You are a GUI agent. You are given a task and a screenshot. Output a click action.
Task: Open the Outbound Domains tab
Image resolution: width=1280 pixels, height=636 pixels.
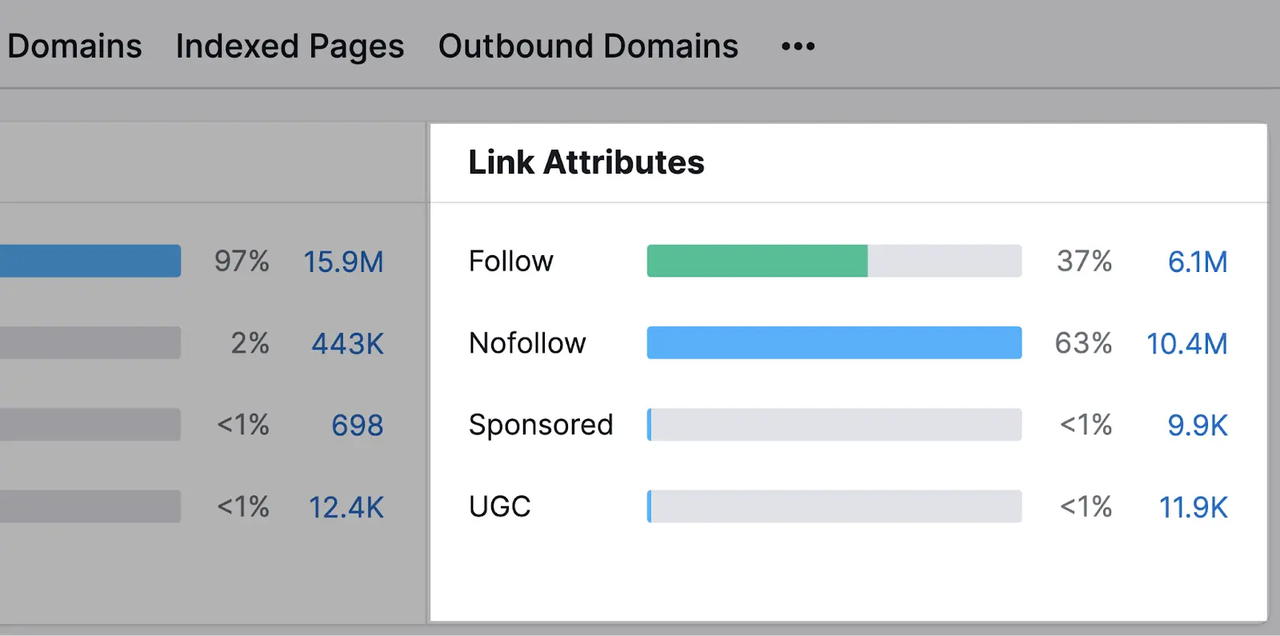(588, 47)
